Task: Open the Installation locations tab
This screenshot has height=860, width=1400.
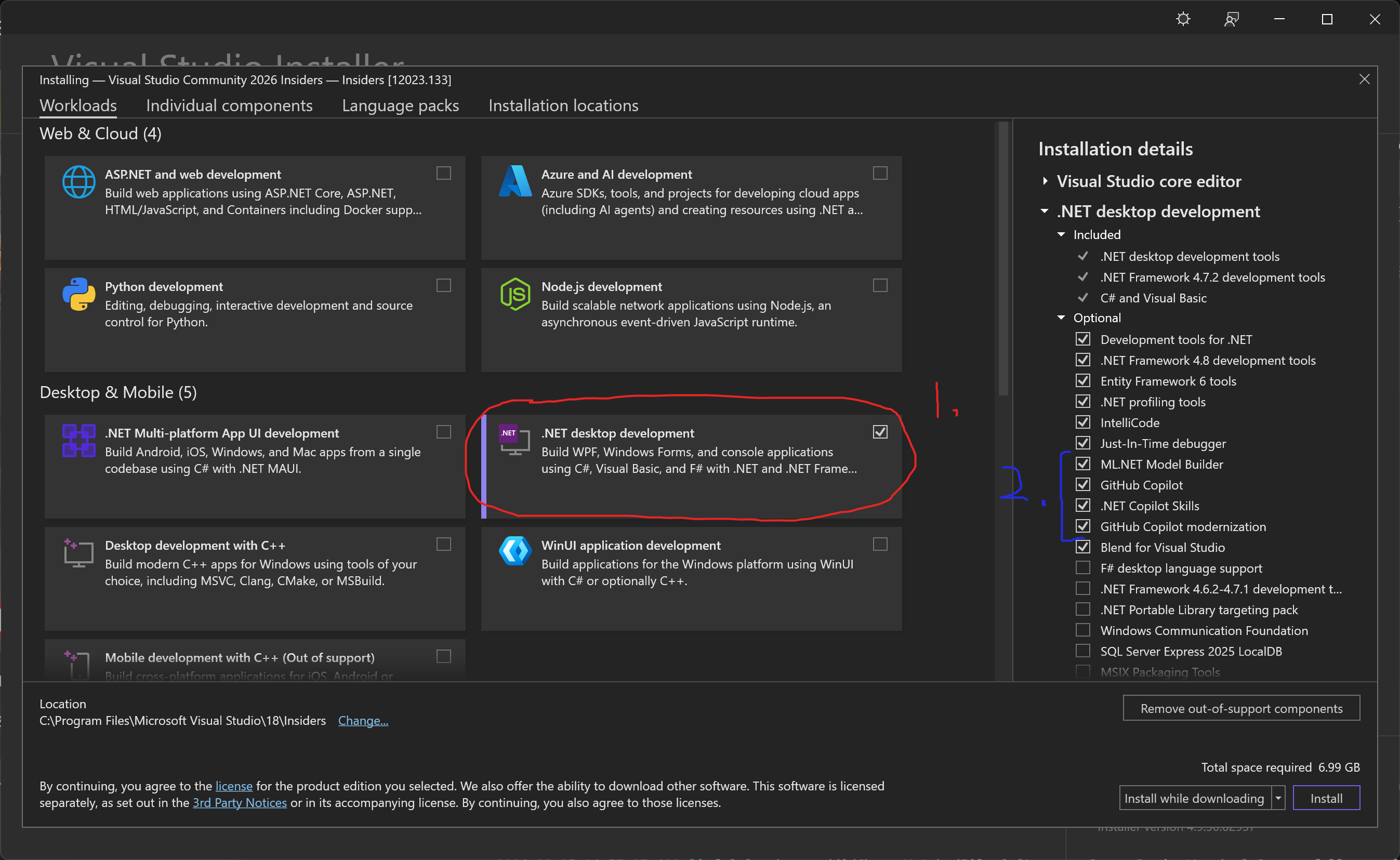Action: (x=563, y=106)
